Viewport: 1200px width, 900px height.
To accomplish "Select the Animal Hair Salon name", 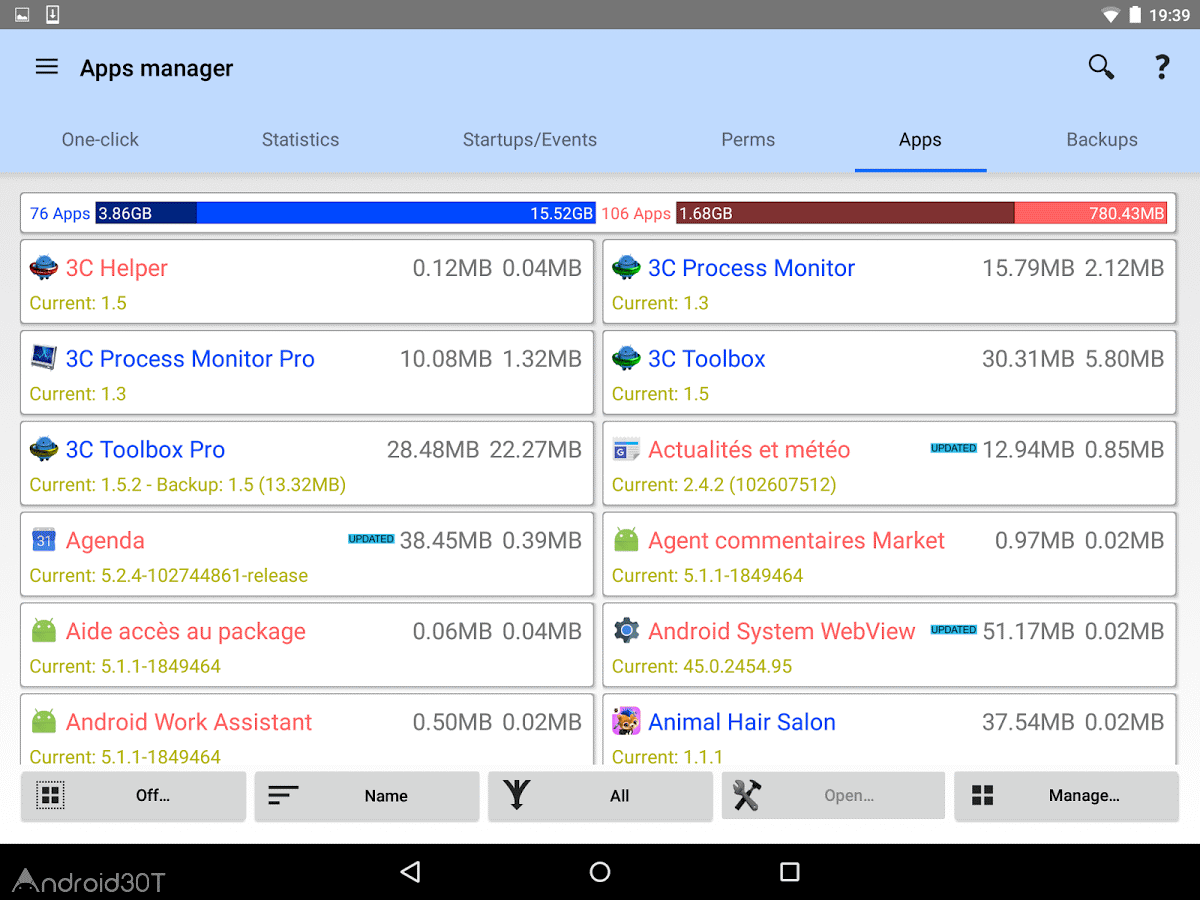I will (x=742, y=722).
